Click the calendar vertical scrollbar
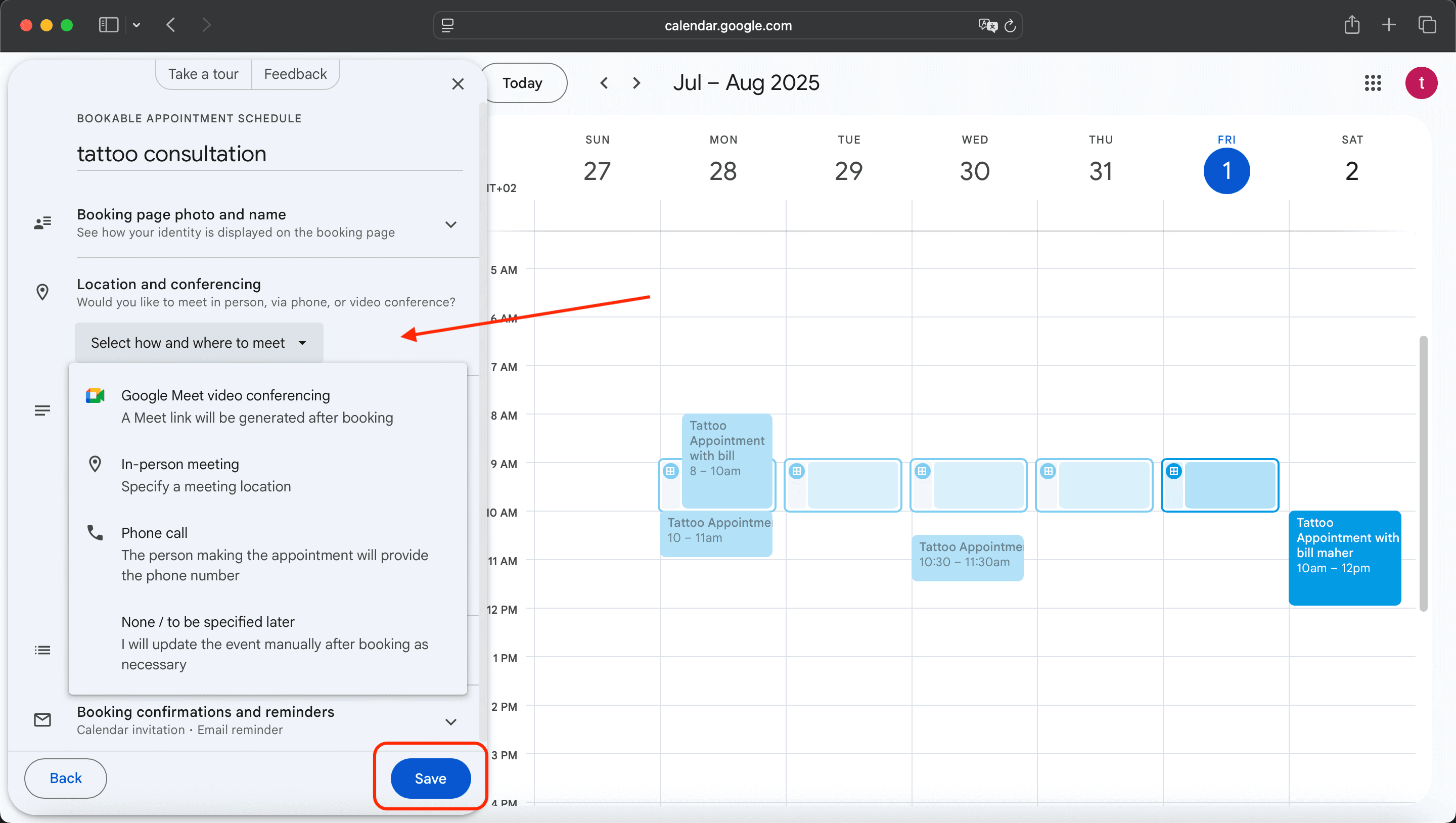1456x823 pixels. point(1423,474)
